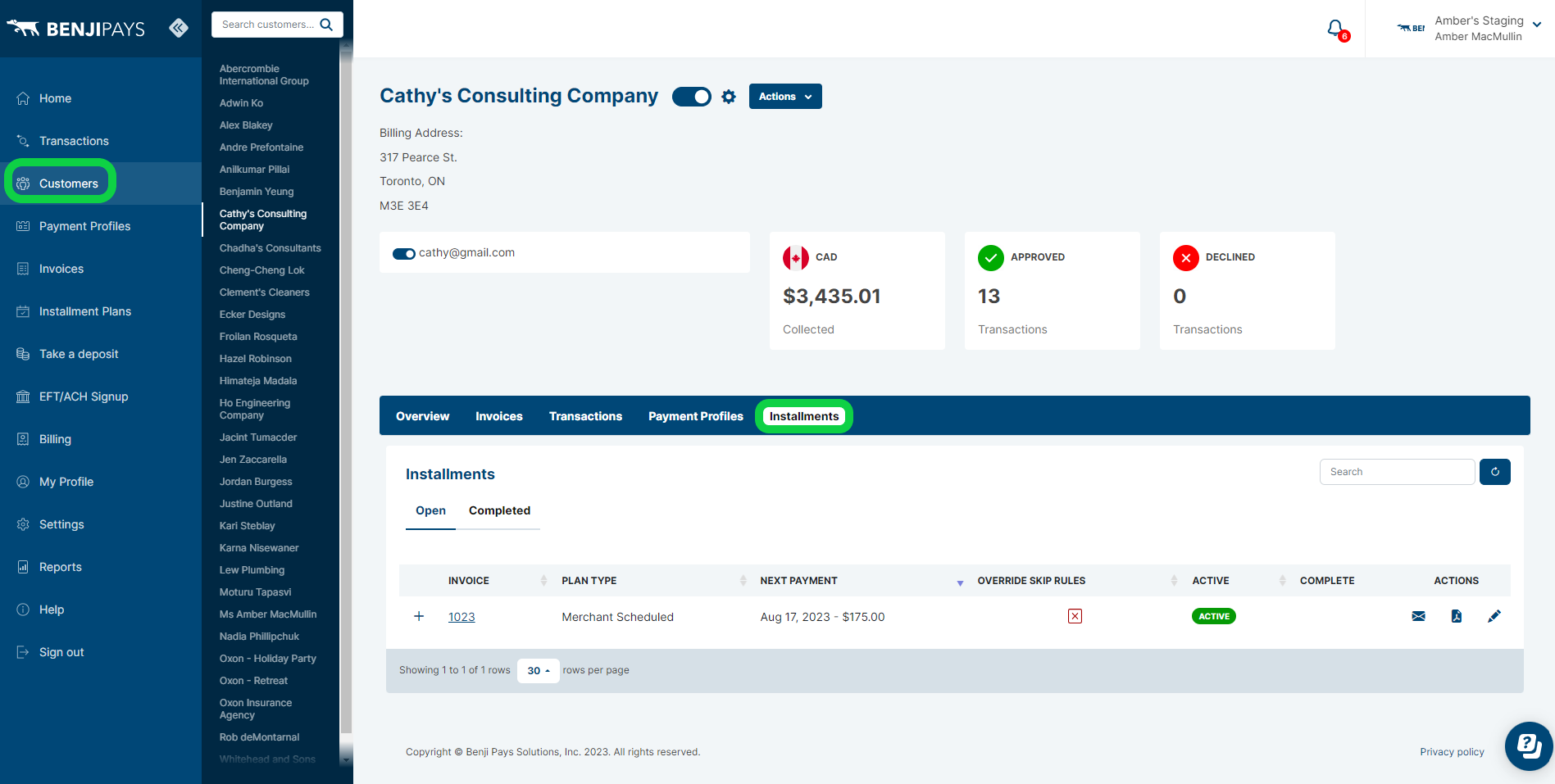Click the Transactions sidebar icon
Image resolution: width=1555 pixels, height=784 pixels.
tap(23, 141)
